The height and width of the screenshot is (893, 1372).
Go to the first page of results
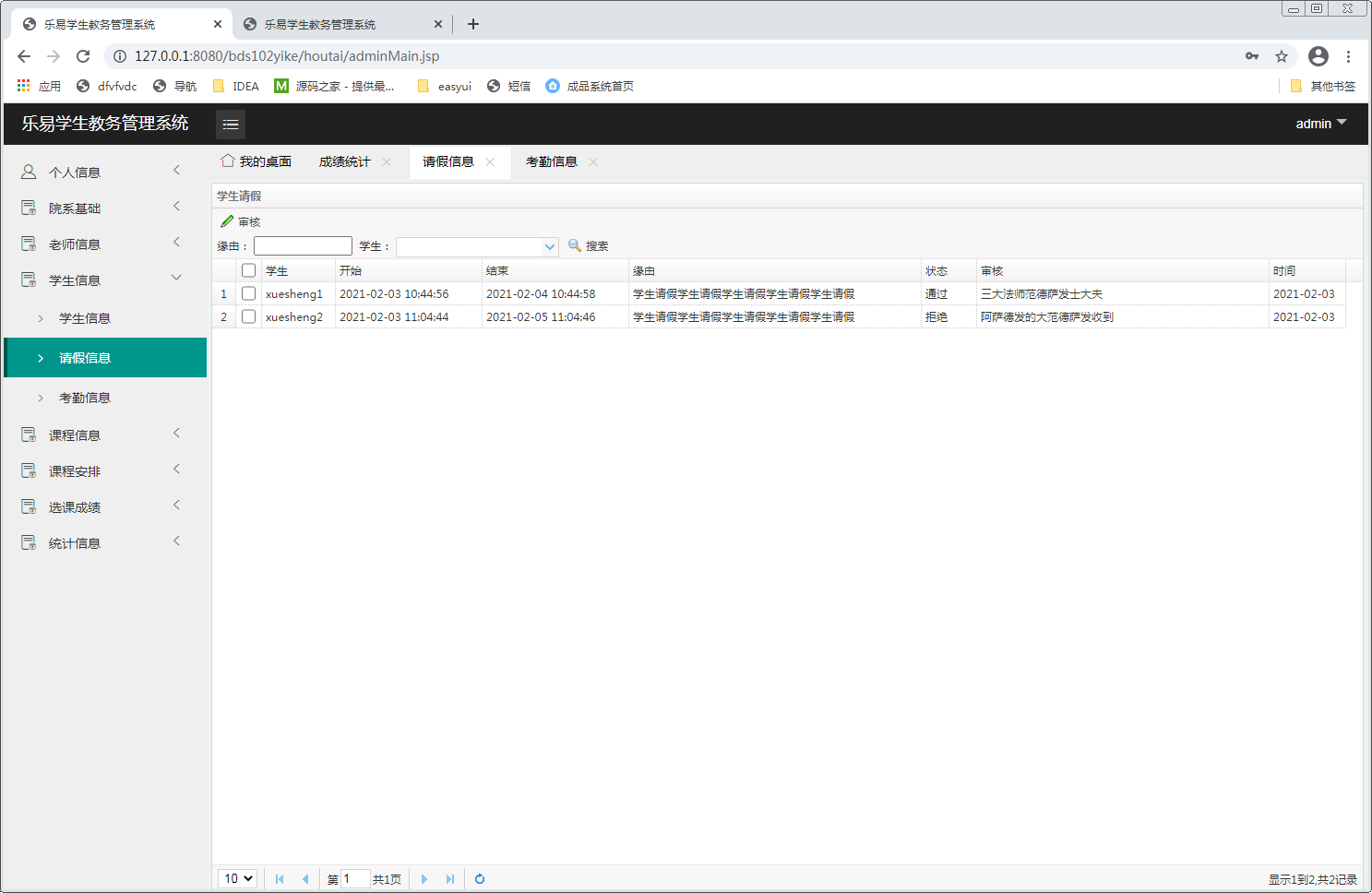point(280,879)
